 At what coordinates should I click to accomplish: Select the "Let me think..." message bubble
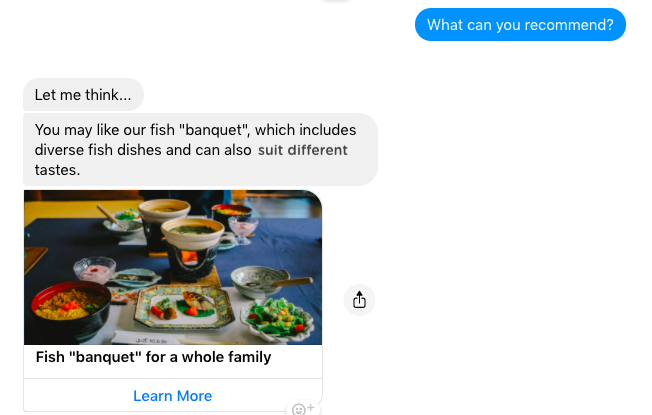tap(83, 95)
